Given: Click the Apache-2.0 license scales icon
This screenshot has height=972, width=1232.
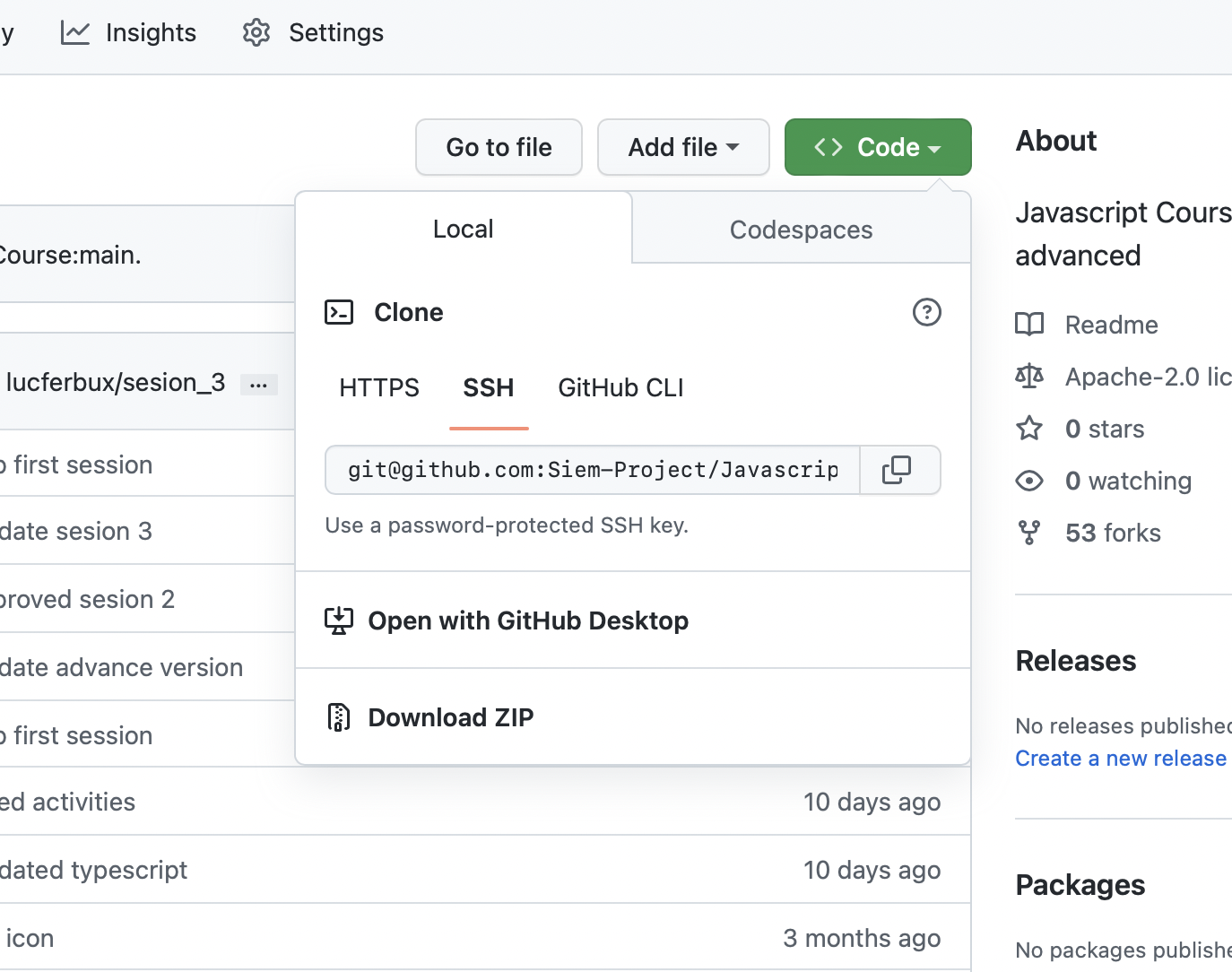Looking at the screenshot, I should pyautogui.click(x=1029, y=376).
